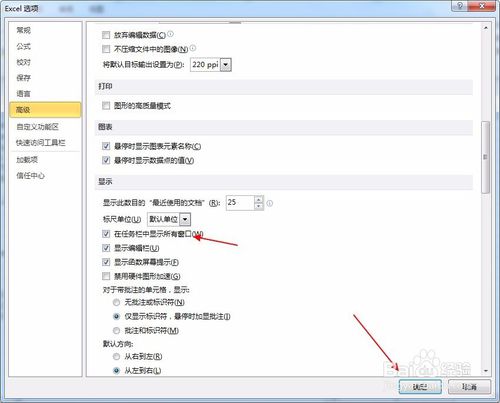
Task: Open the 校对 category
Action: [24, 62]
